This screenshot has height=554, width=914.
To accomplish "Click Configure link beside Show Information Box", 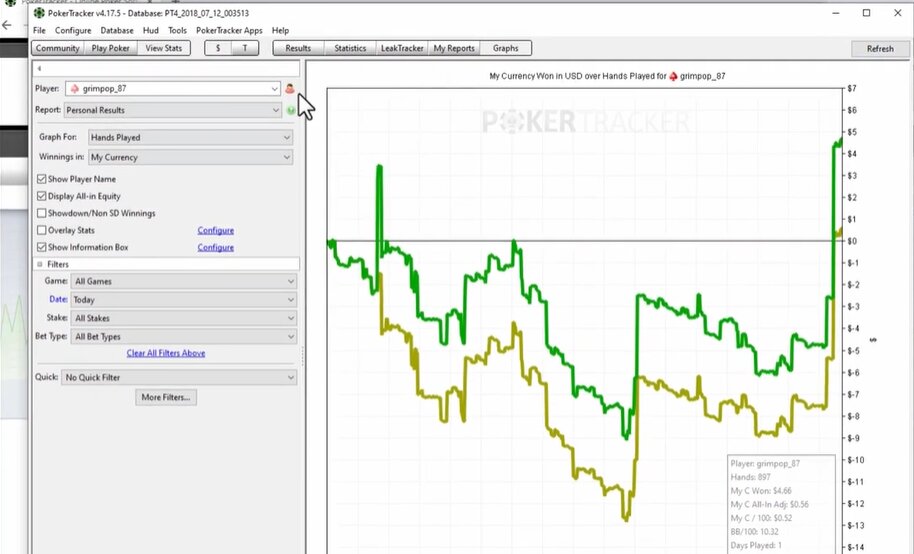I will click(216, 247).
